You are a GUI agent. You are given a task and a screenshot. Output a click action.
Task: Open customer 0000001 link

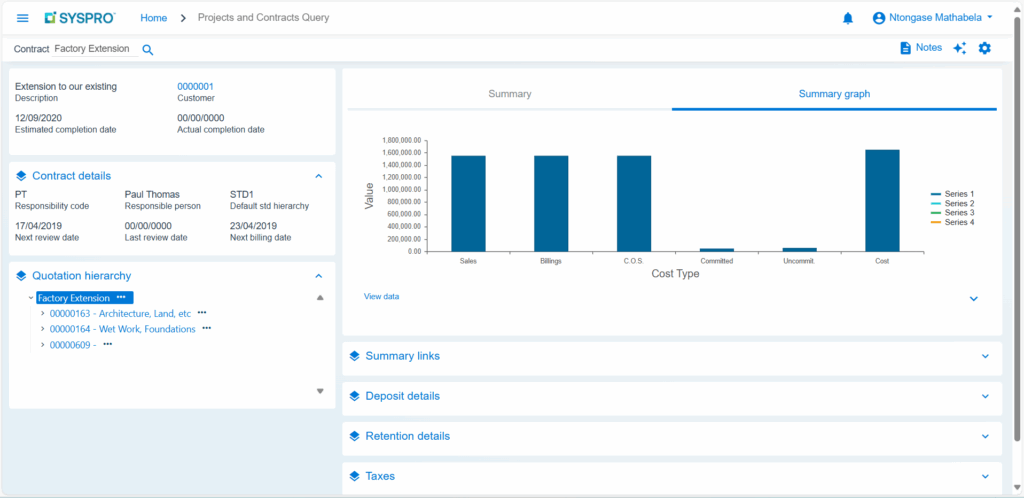click(x=195, y=87)
